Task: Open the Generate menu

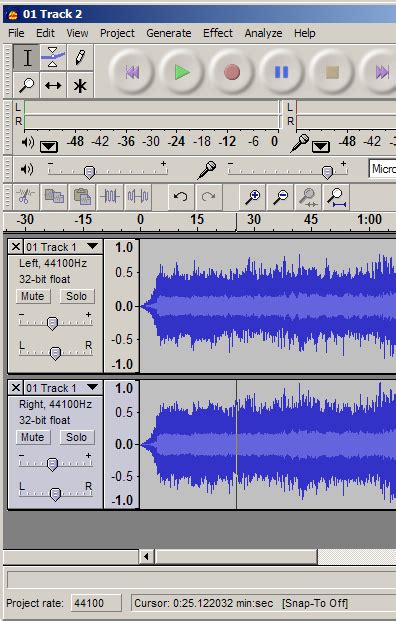Action: coord(169,33)
